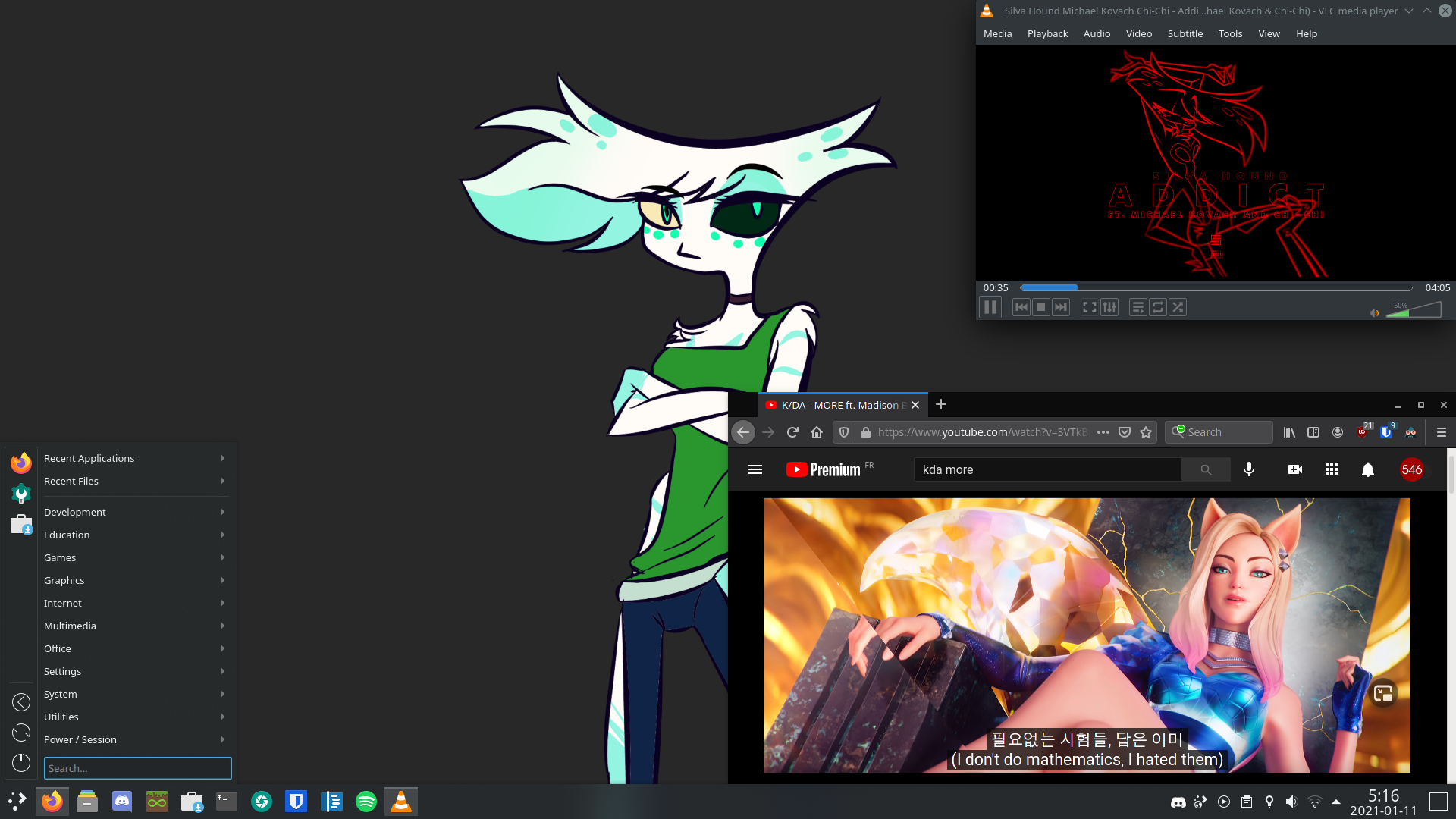Open Firefox Library

pos(1289,432)
